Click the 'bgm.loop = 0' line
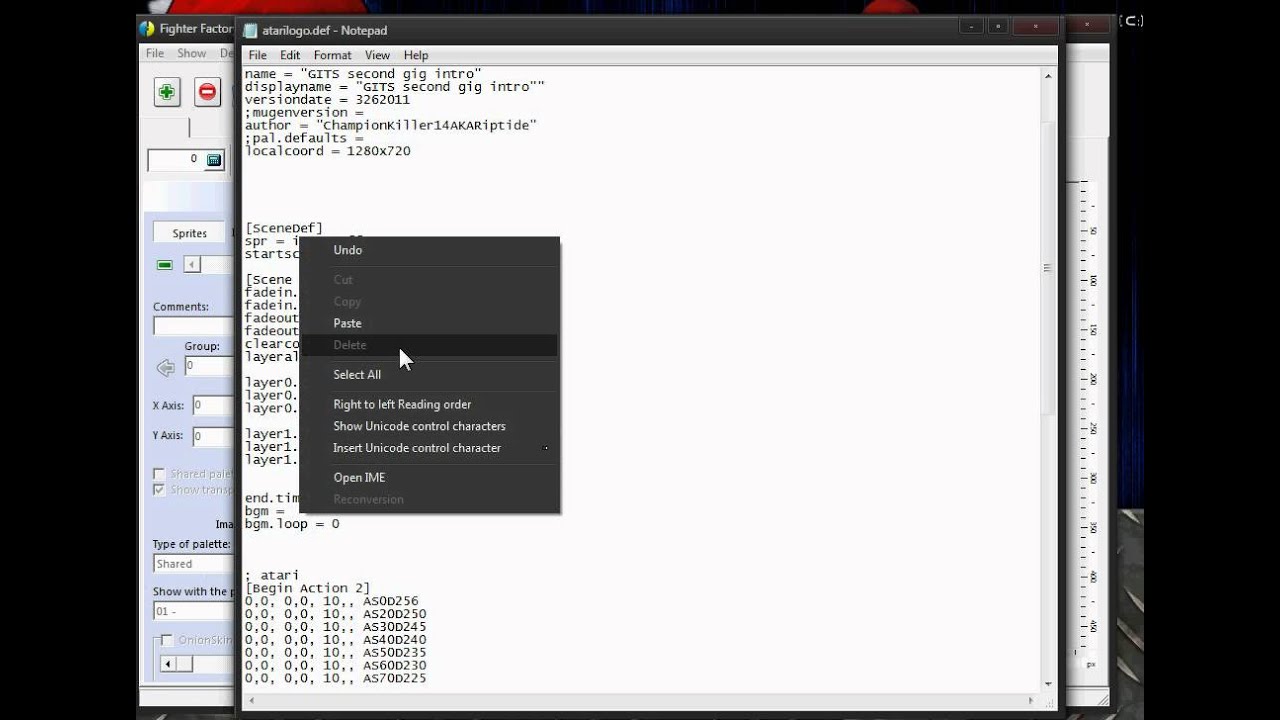 tap(292, 524)
